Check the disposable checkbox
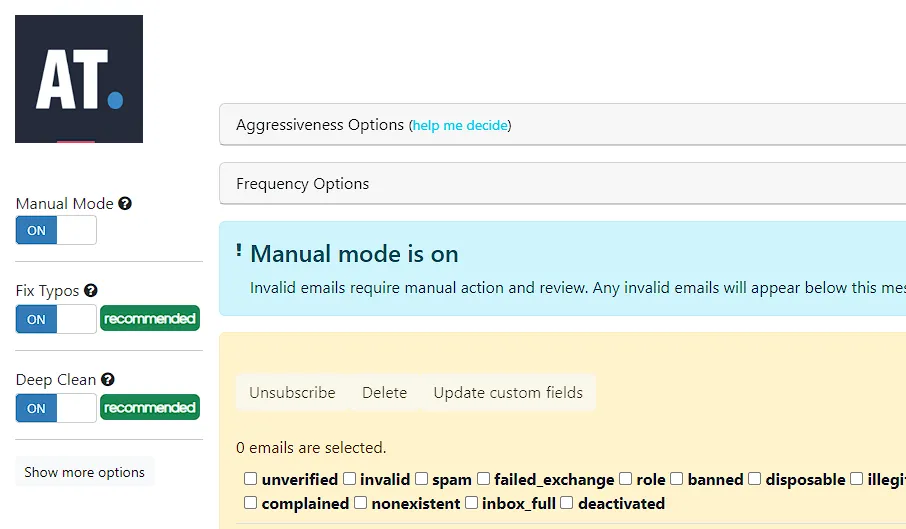The image size is (906, 529). 754,479
